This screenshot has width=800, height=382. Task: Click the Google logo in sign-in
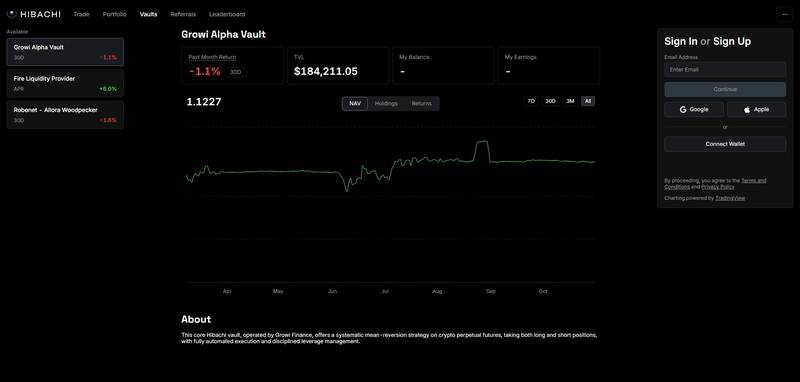(683, 109)
